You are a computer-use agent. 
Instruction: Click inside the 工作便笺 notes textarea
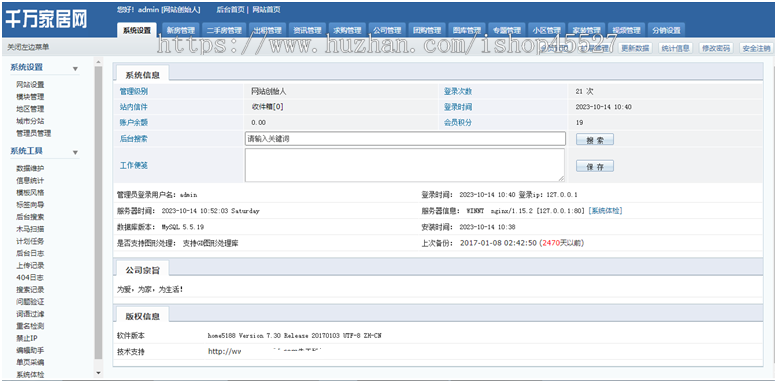click(x=405, y=165)
